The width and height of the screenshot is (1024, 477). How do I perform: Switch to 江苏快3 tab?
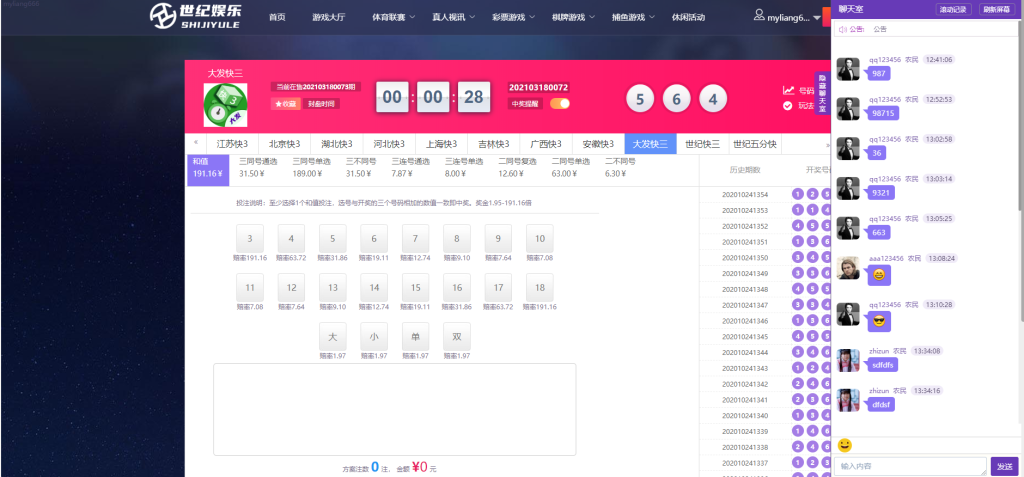click(x=232, y=144)
